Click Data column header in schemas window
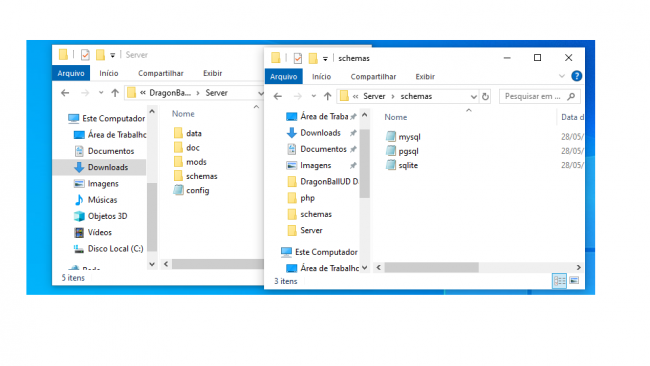Image resolution: width=650 pixels, height=366 pixels. coord(572,117)
